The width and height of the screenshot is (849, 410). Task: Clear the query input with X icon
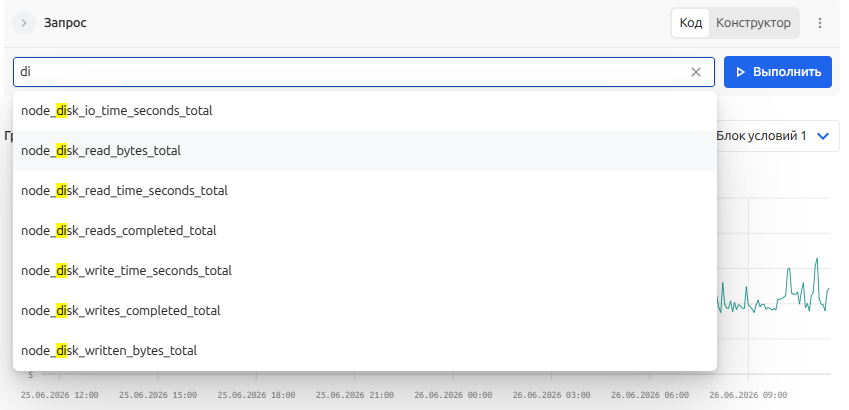696,72
